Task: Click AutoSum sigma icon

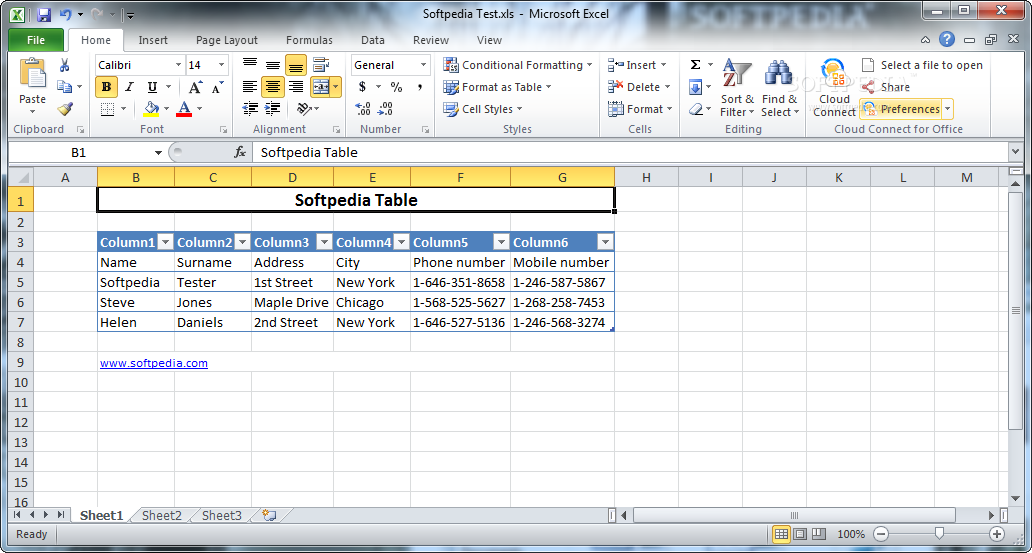Action: click(x=695, y=65)
